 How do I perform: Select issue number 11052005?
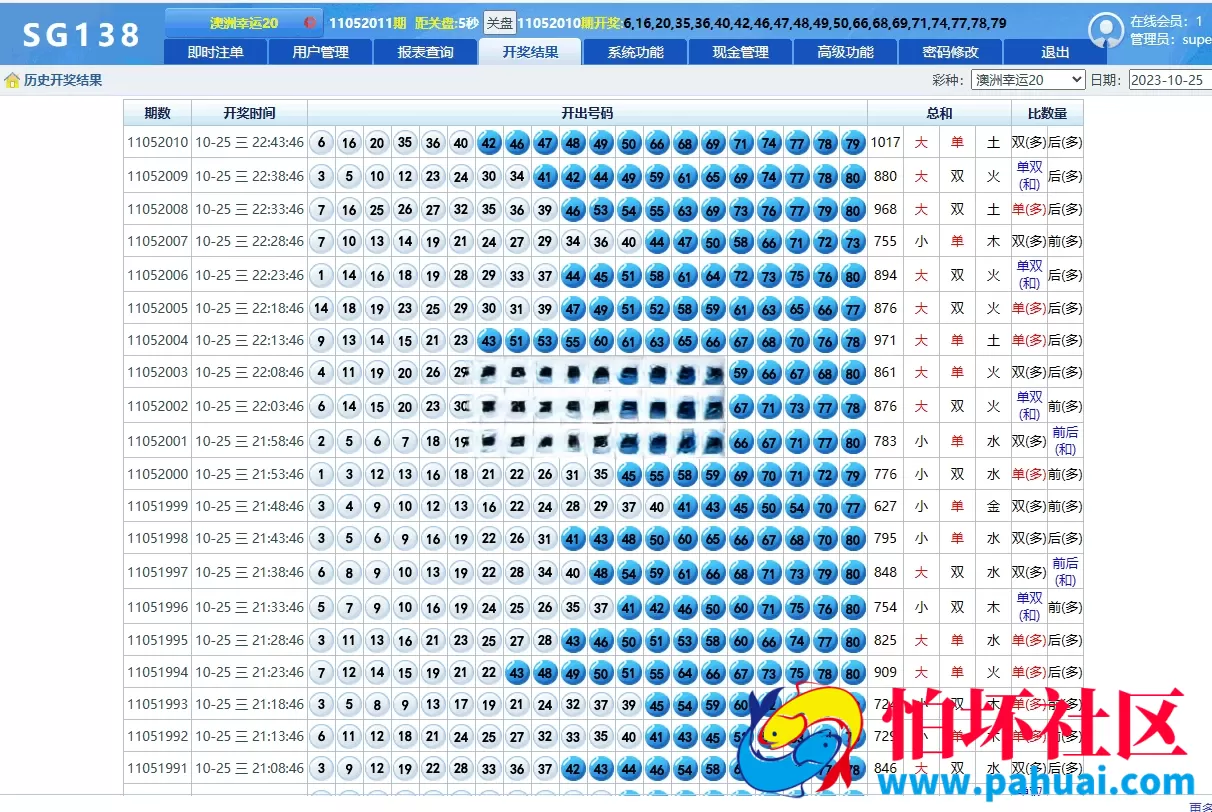(x=157, y=308)
